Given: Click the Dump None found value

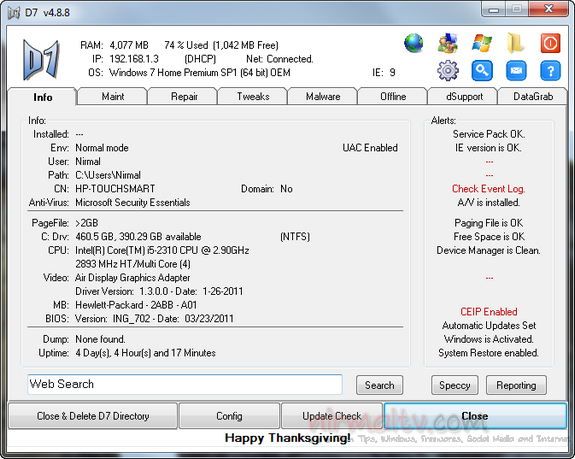Looking at the screenshot, I should click(100, 339).
